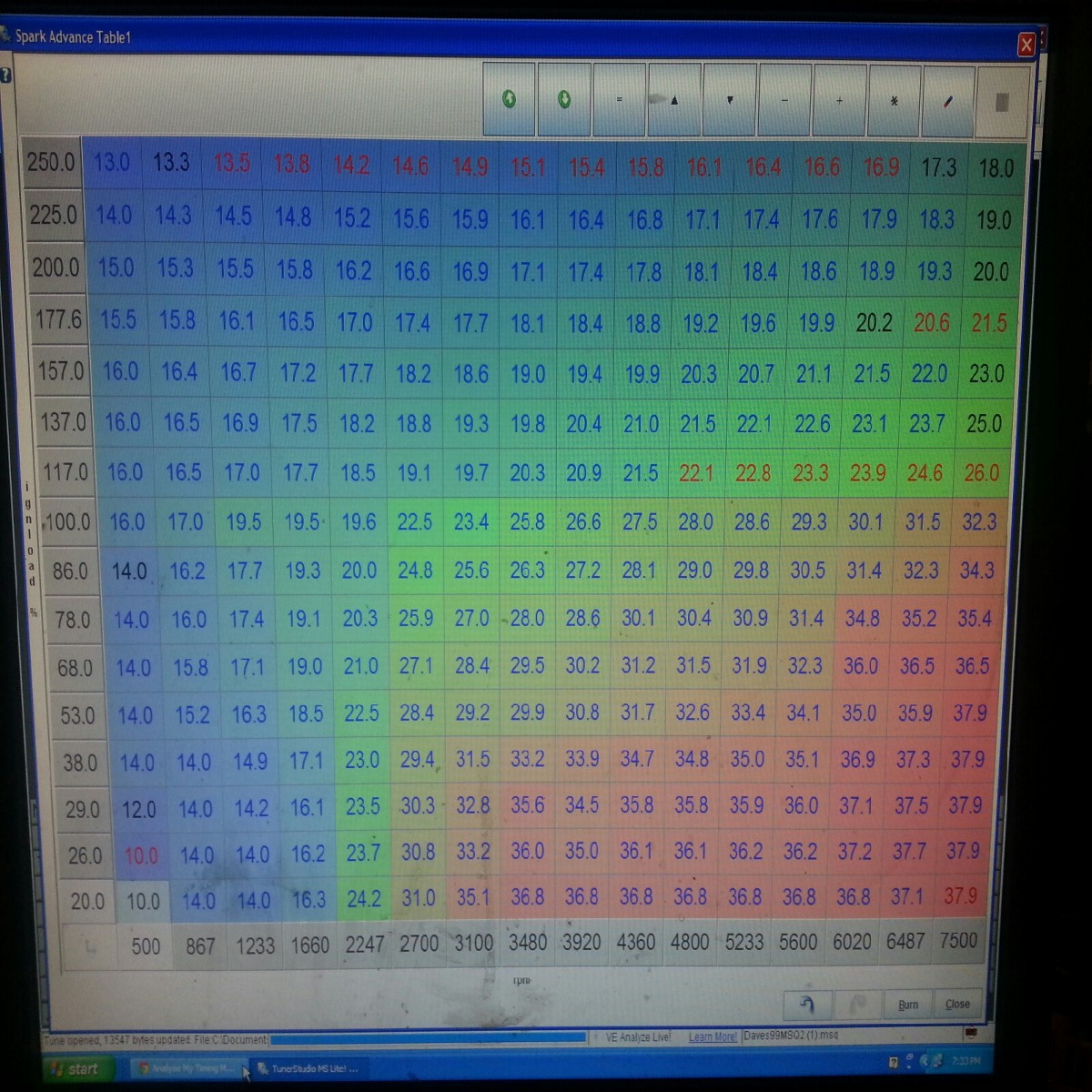Viewport: 1092px width, 1092px height.
Task: Select the 13.0 cell in row 250.0
Action: [x=111, y=163]
